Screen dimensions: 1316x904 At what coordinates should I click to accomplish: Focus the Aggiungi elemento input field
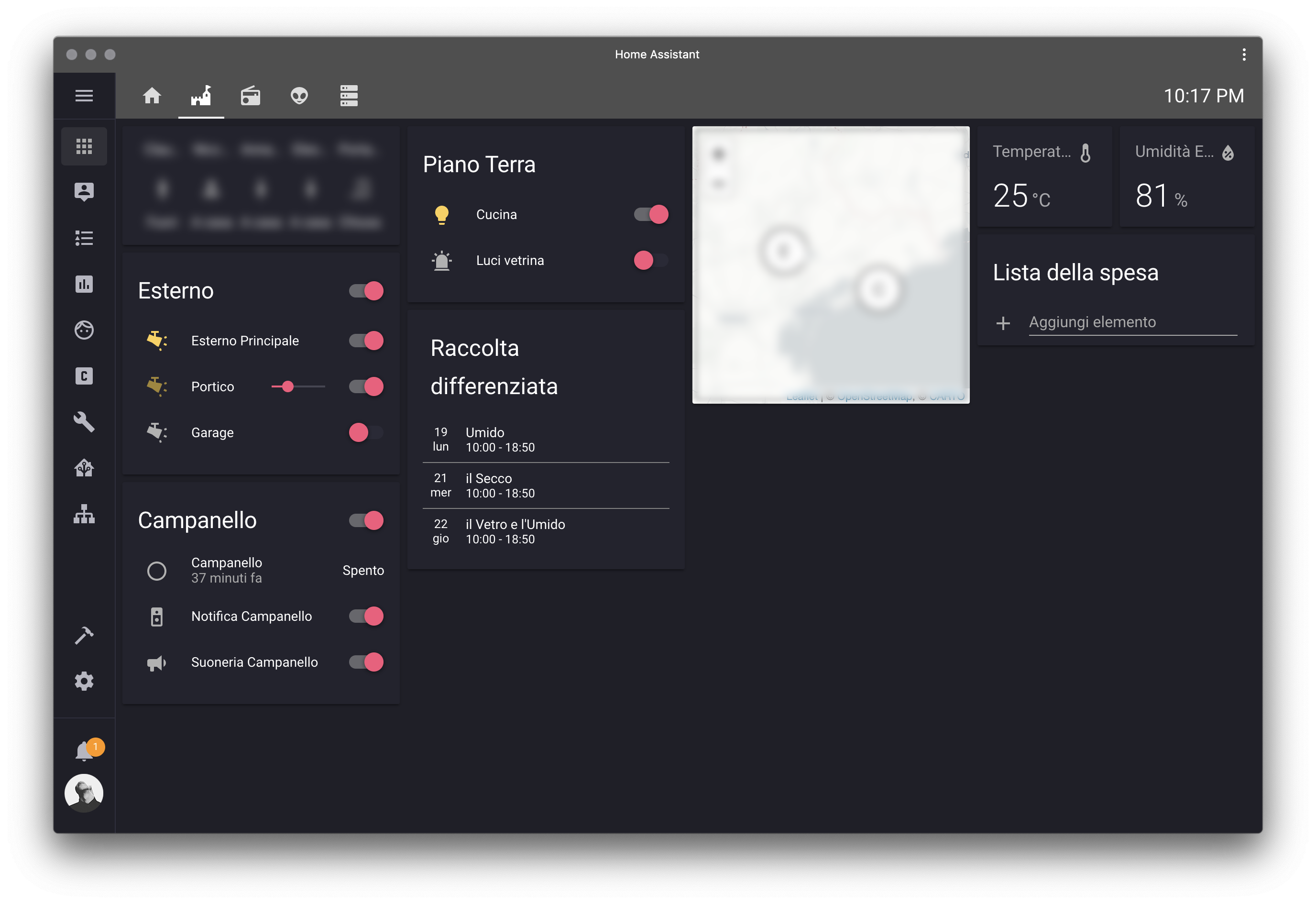1132,322
